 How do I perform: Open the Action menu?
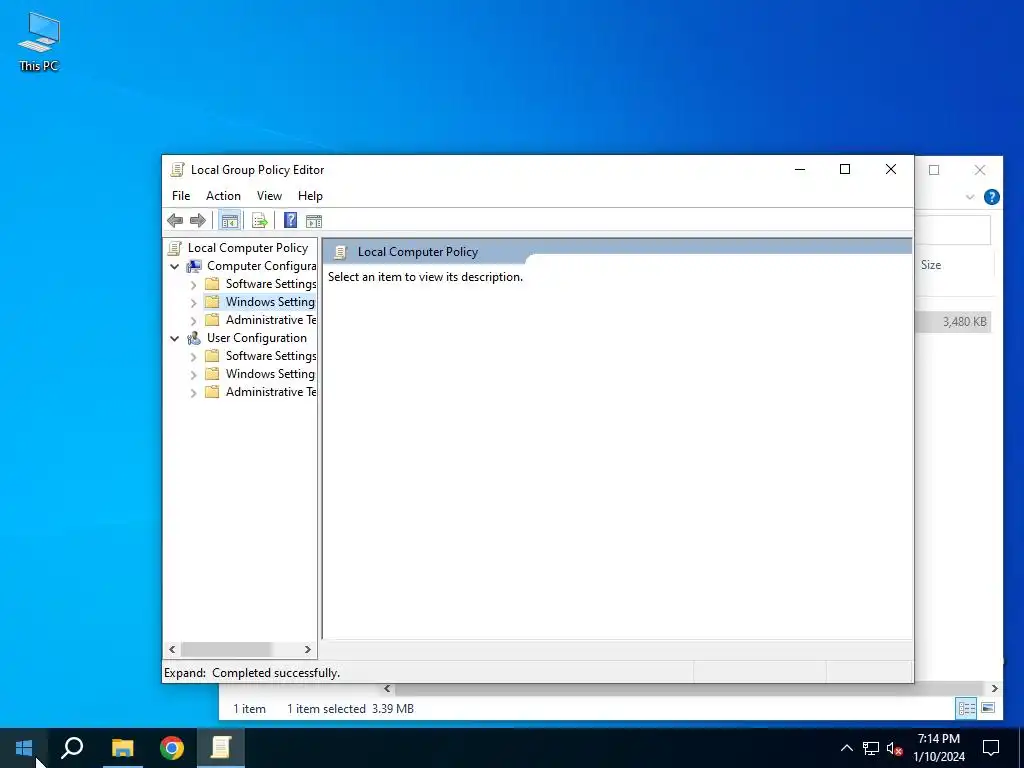click(223, 196)
